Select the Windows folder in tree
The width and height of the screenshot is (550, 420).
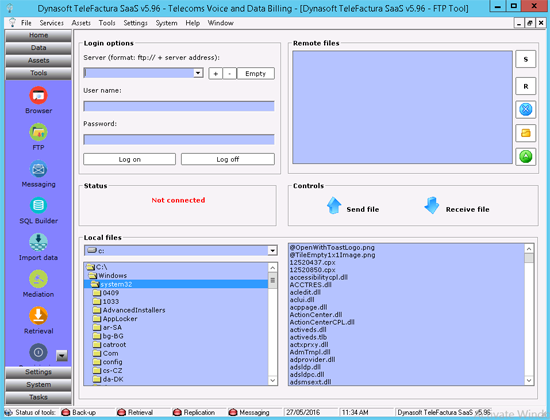[108, 275]
